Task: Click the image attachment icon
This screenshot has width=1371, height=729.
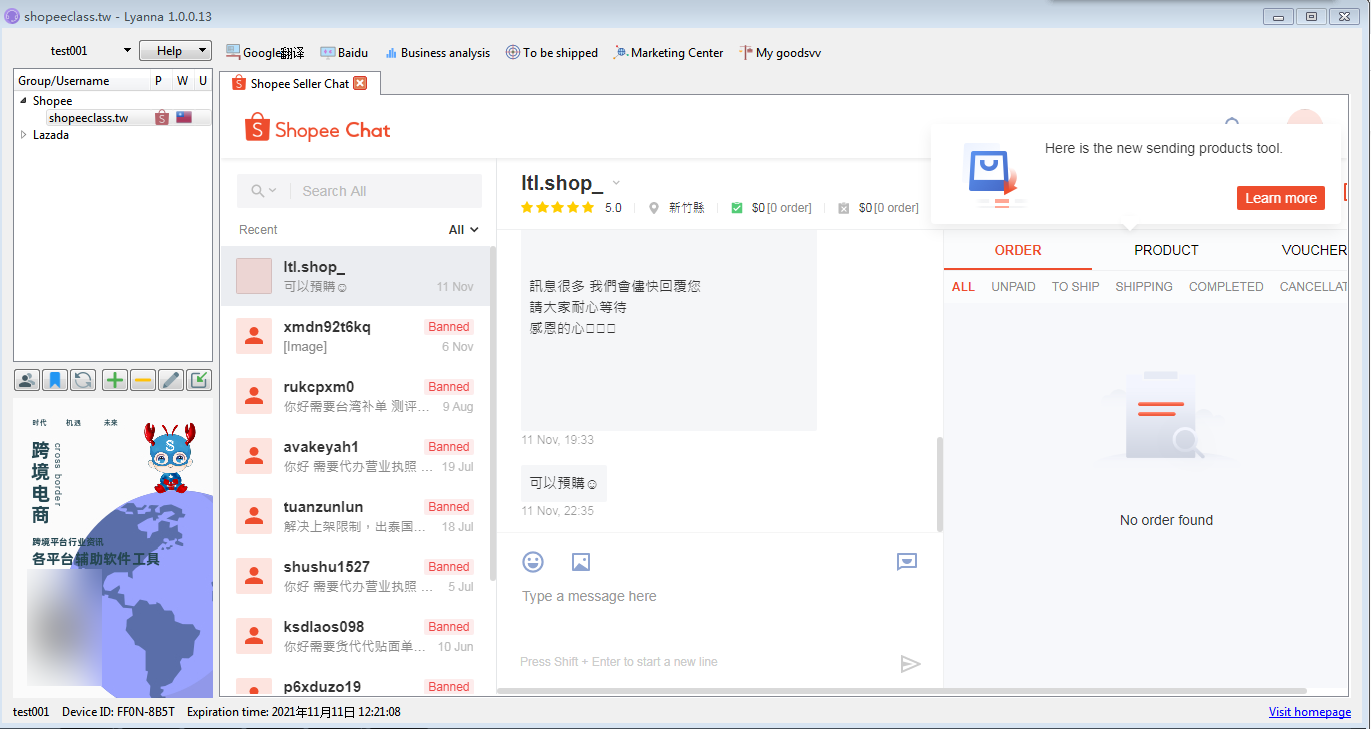Action: 581,562
